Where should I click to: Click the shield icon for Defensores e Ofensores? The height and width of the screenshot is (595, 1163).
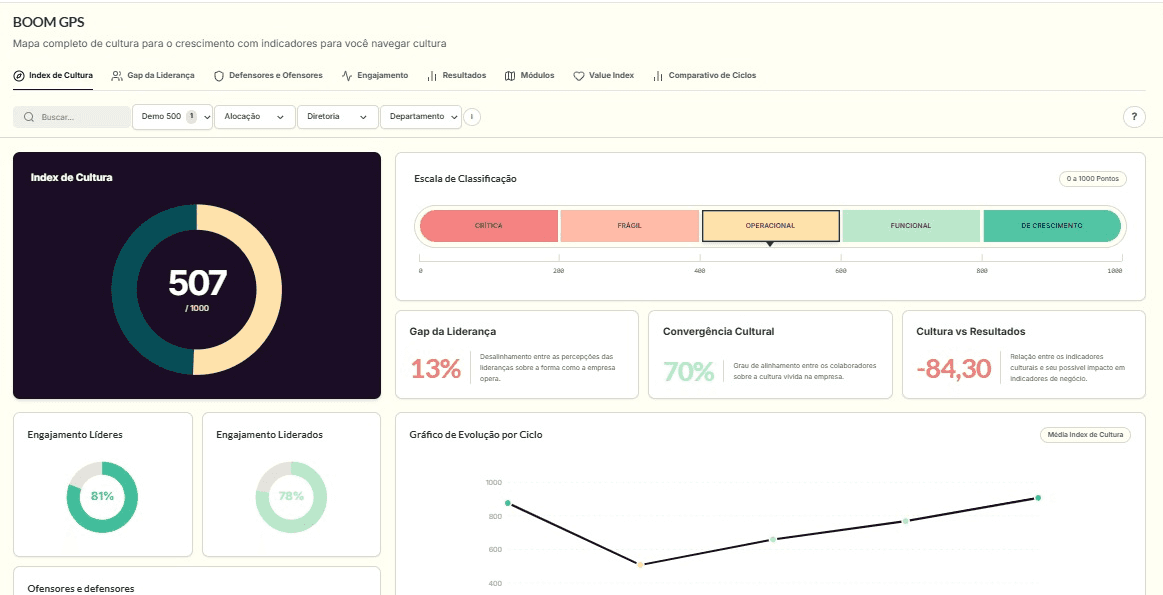pyautogui.click(x=219, y=76)
